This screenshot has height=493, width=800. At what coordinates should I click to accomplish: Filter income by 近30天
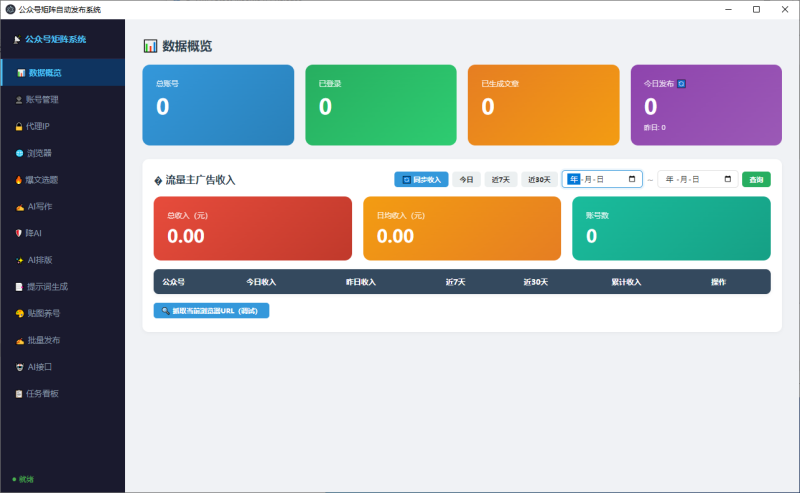tap(539, 180)
